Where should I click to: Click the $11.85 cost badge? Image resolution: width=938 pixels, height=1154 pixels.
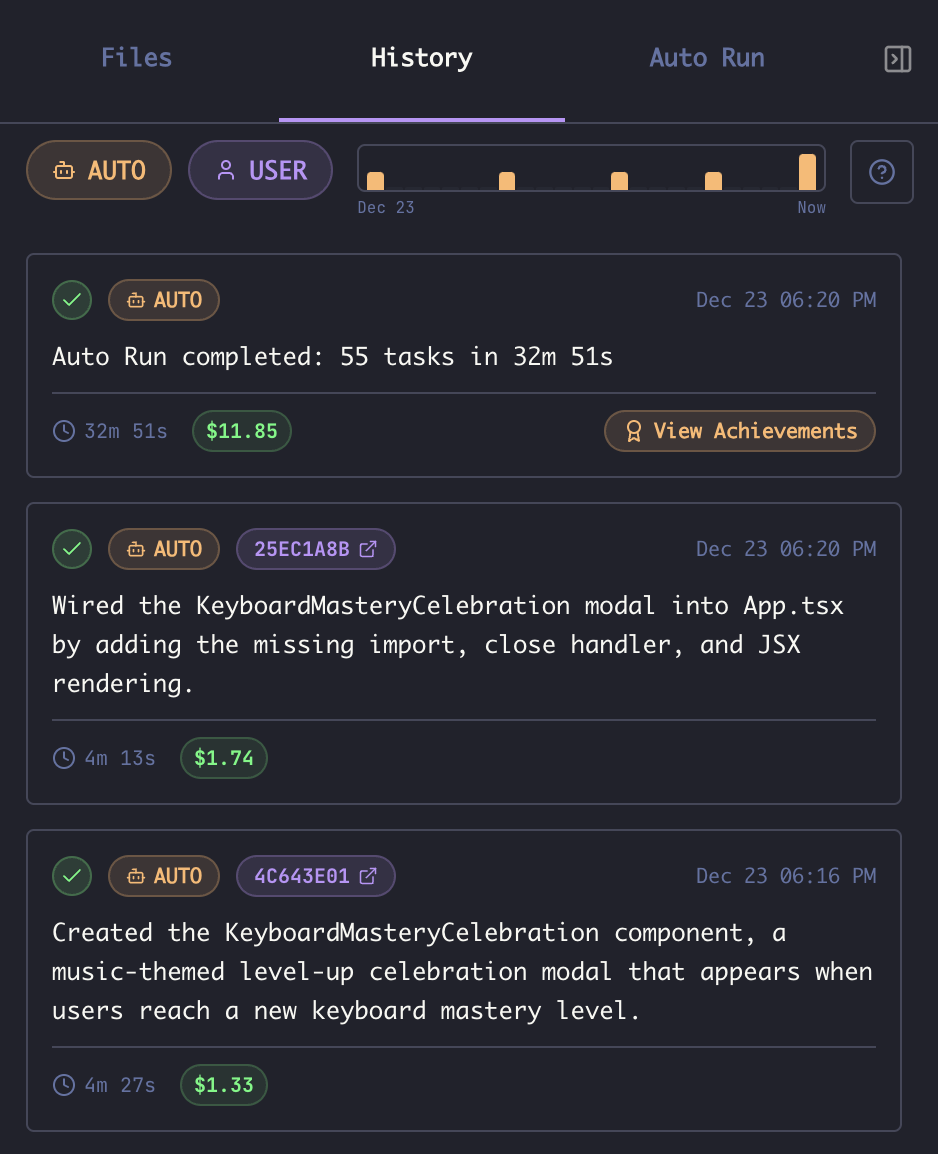241,431
